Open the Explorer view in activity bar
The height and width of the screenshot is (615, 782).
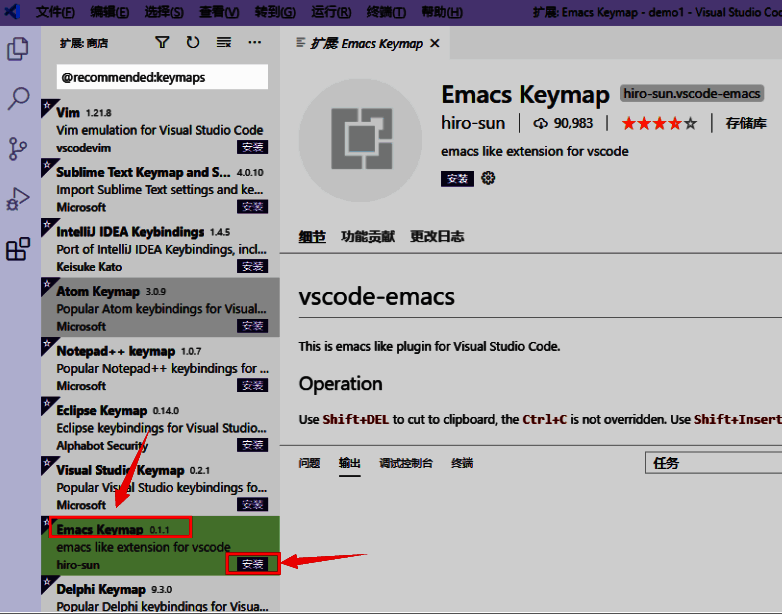pos(18,48)
